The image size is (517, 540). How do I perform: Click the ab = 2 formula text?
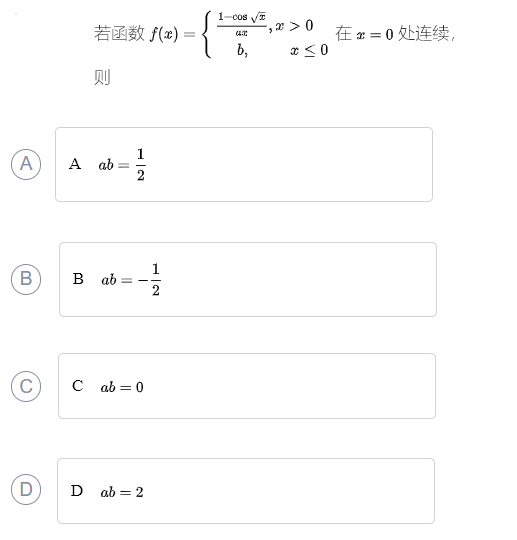pyautogui.click(x=122, y=492)
